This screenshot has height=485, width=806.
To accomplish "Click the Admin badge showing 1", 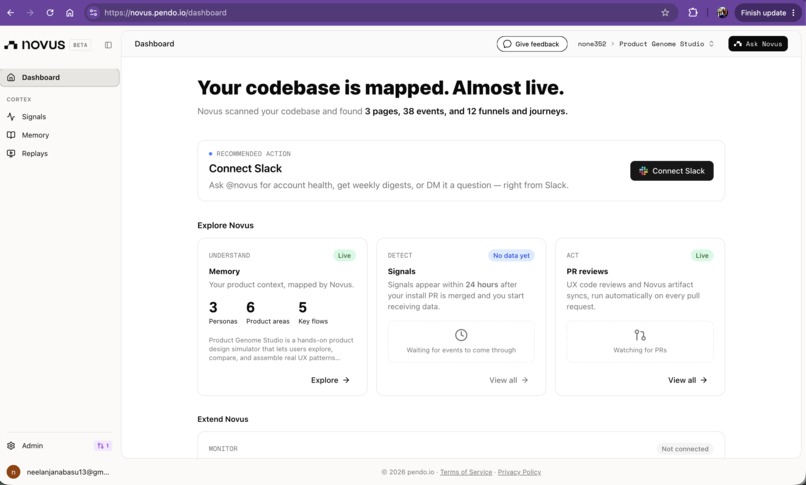I will [x=103, y=445].
